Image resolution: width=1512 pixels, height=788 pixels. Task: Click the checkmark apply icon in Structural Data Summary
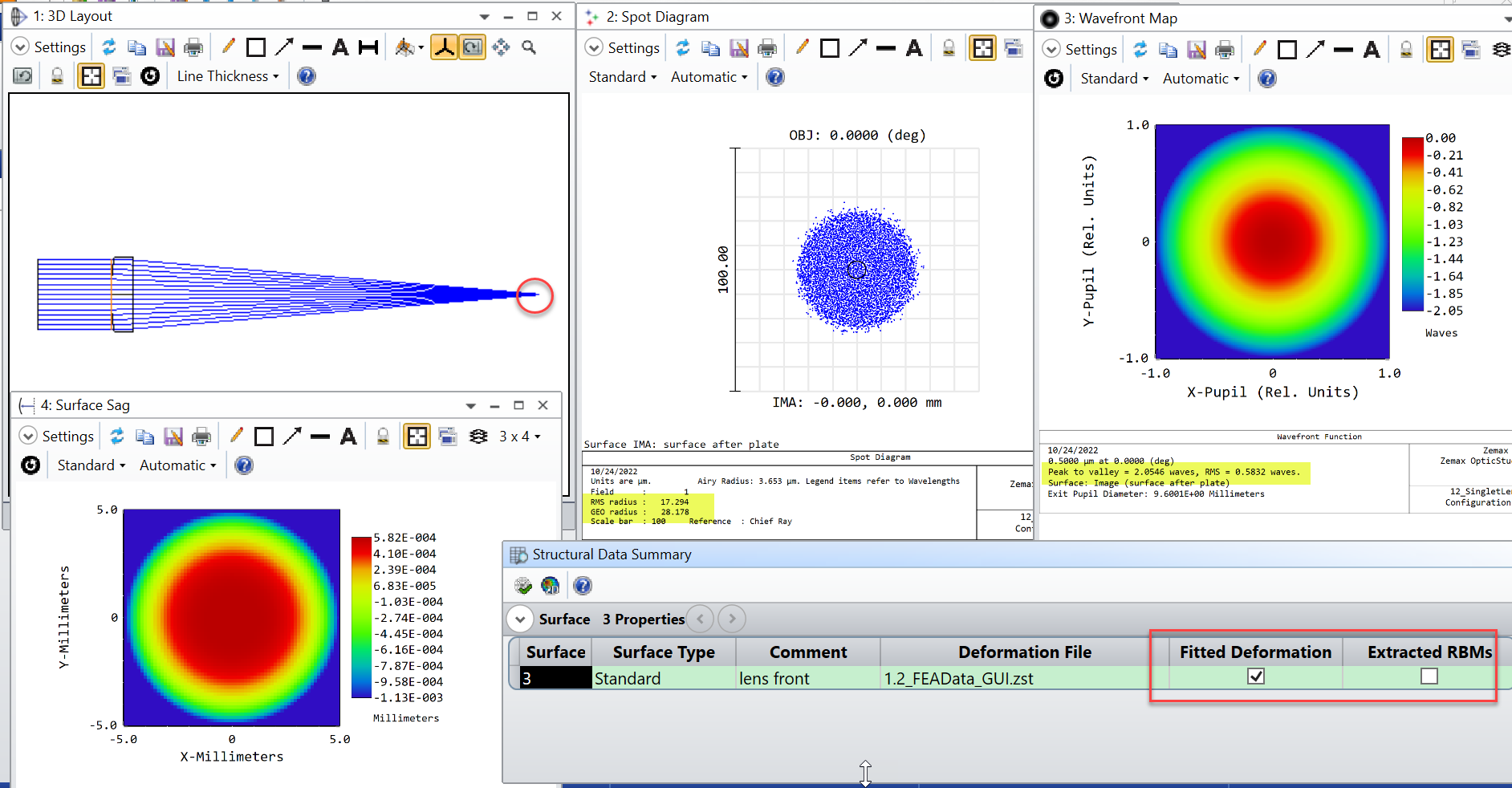click(x=523, y=586)
